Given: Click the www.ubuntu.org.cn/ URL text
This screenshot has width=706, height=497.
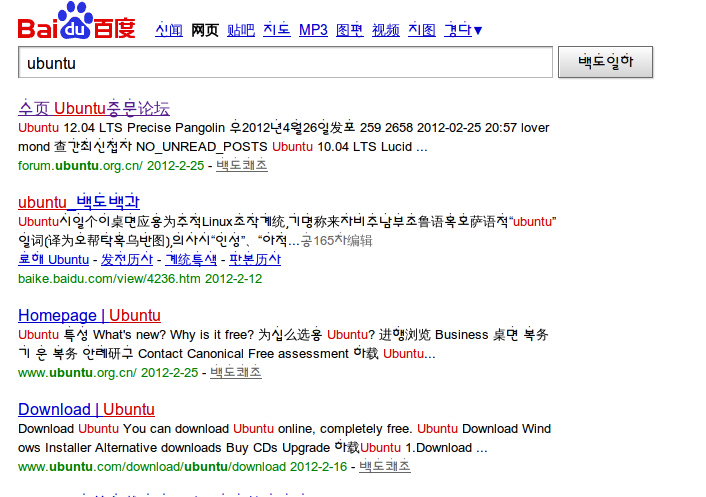Looking at the screenshot, I should (77, 373).
